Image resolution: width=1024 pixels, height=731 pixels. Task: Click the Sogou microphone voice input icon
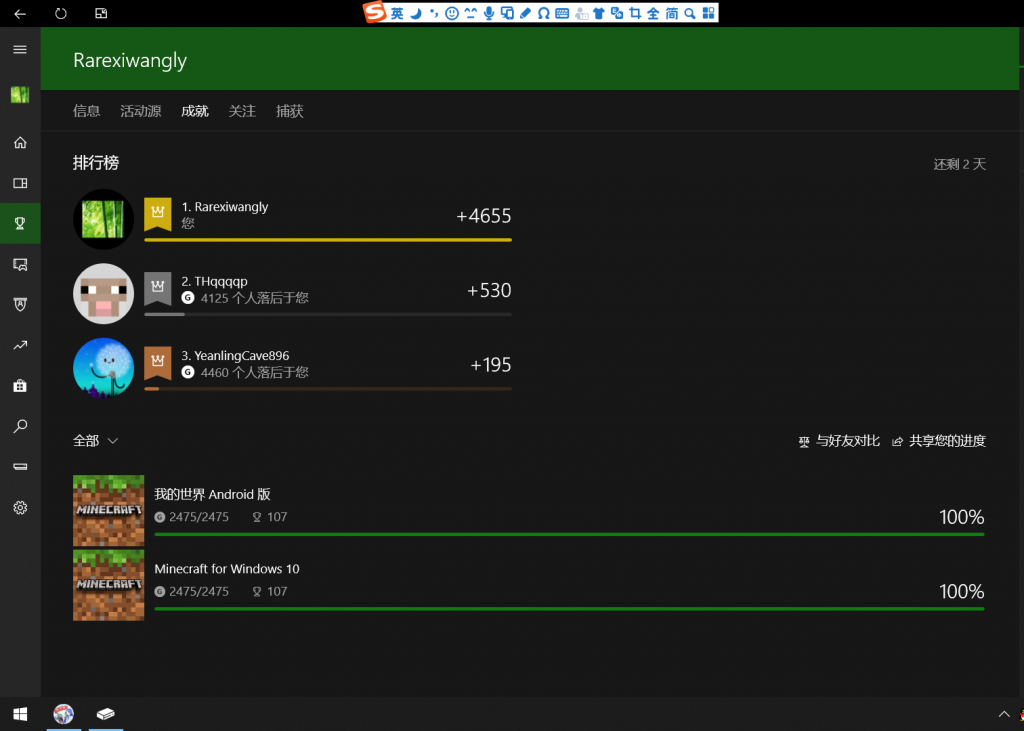tap(488, 13)
